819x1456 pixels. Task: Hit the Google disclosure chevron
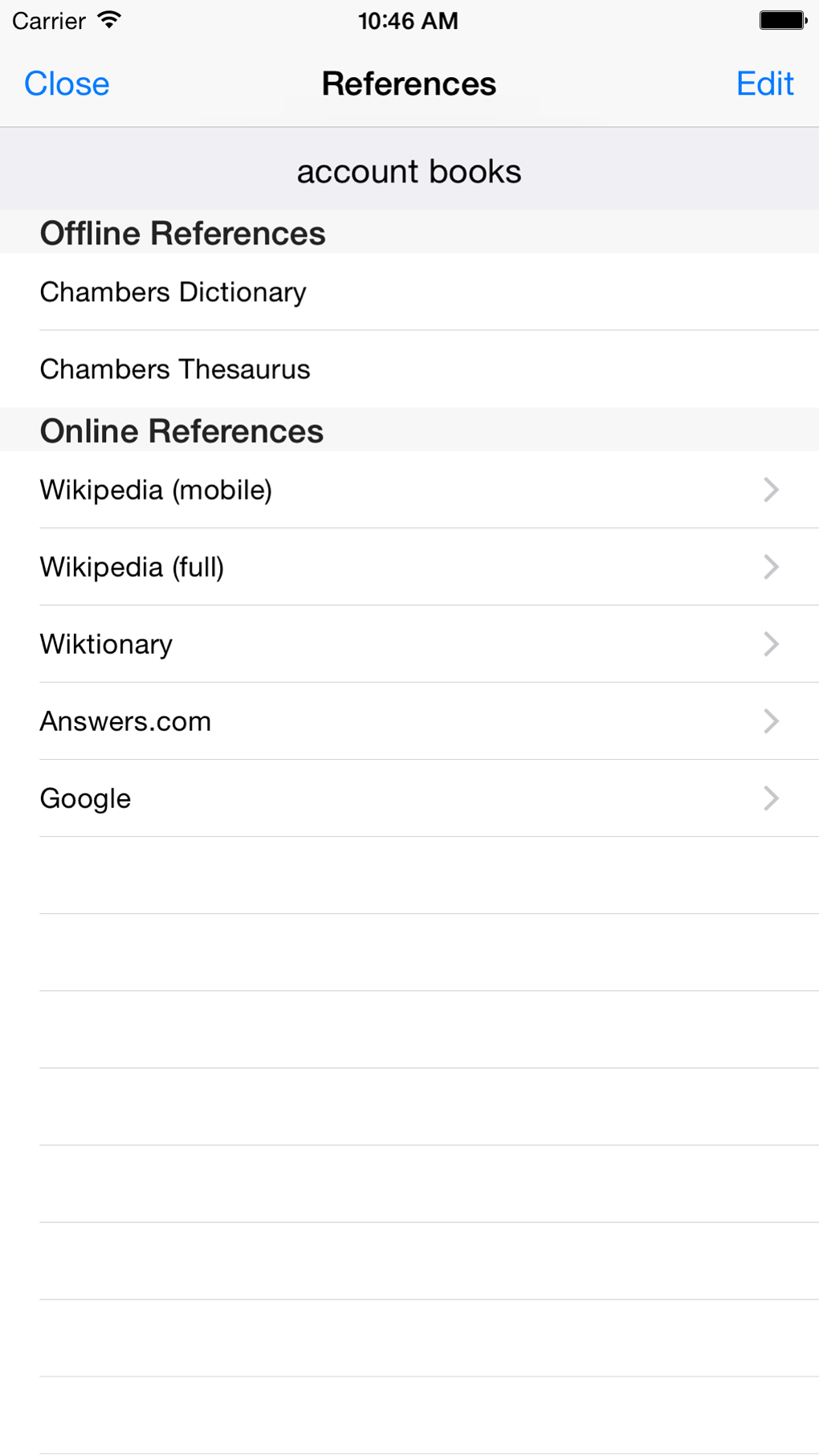pyautogui.click(x=771, y=798)
